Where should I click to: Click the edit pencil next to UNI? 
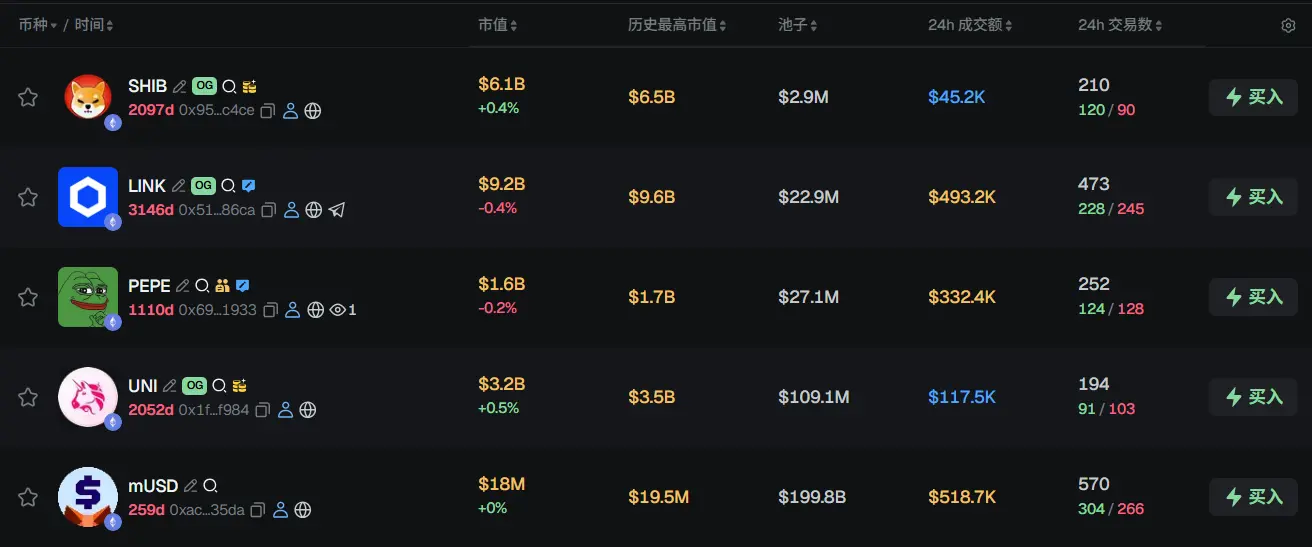(170, 386)
